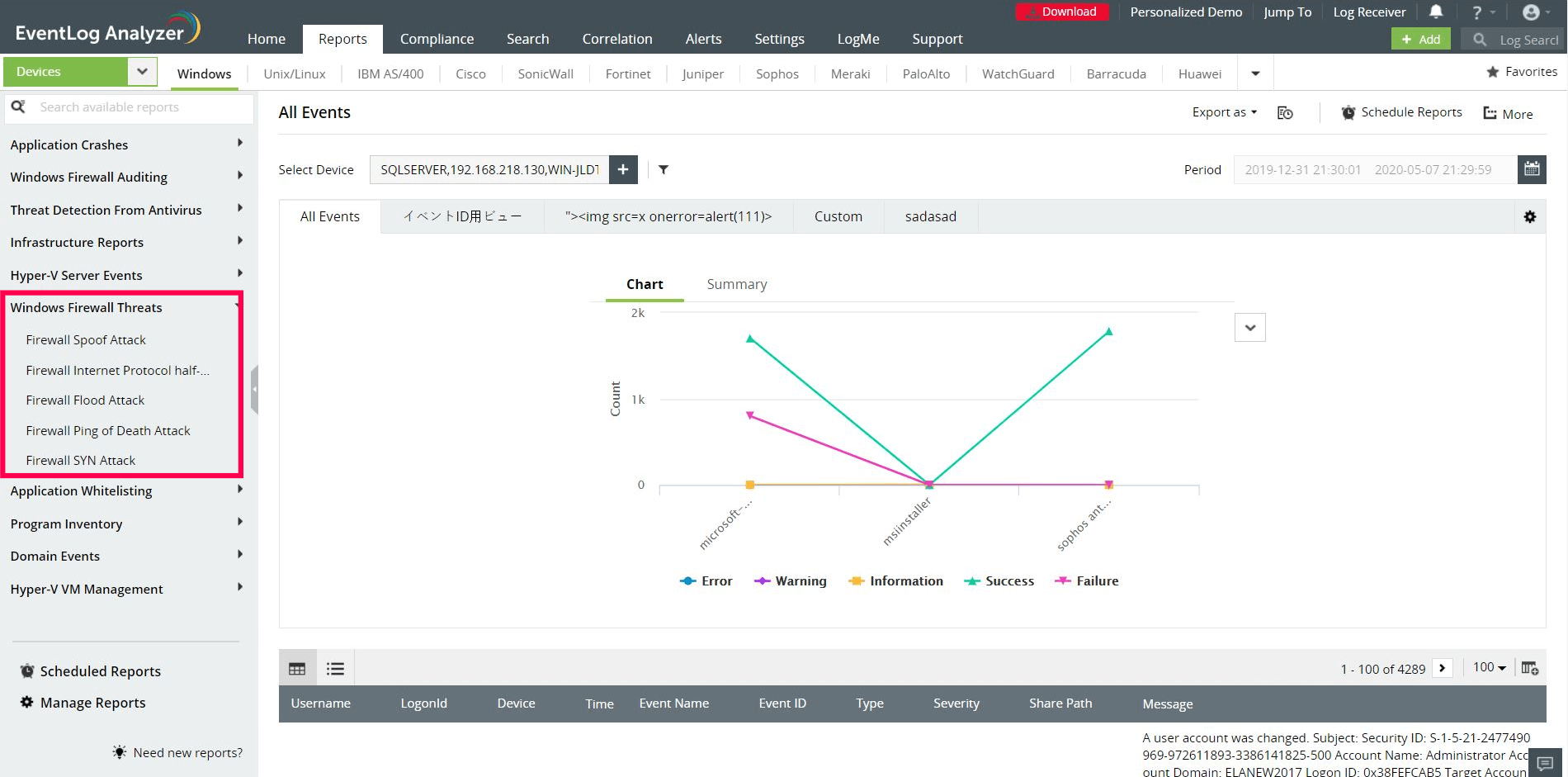Toggle Information series in chart legend
This screenshot has width=1568, height=777.
[895, 581]
